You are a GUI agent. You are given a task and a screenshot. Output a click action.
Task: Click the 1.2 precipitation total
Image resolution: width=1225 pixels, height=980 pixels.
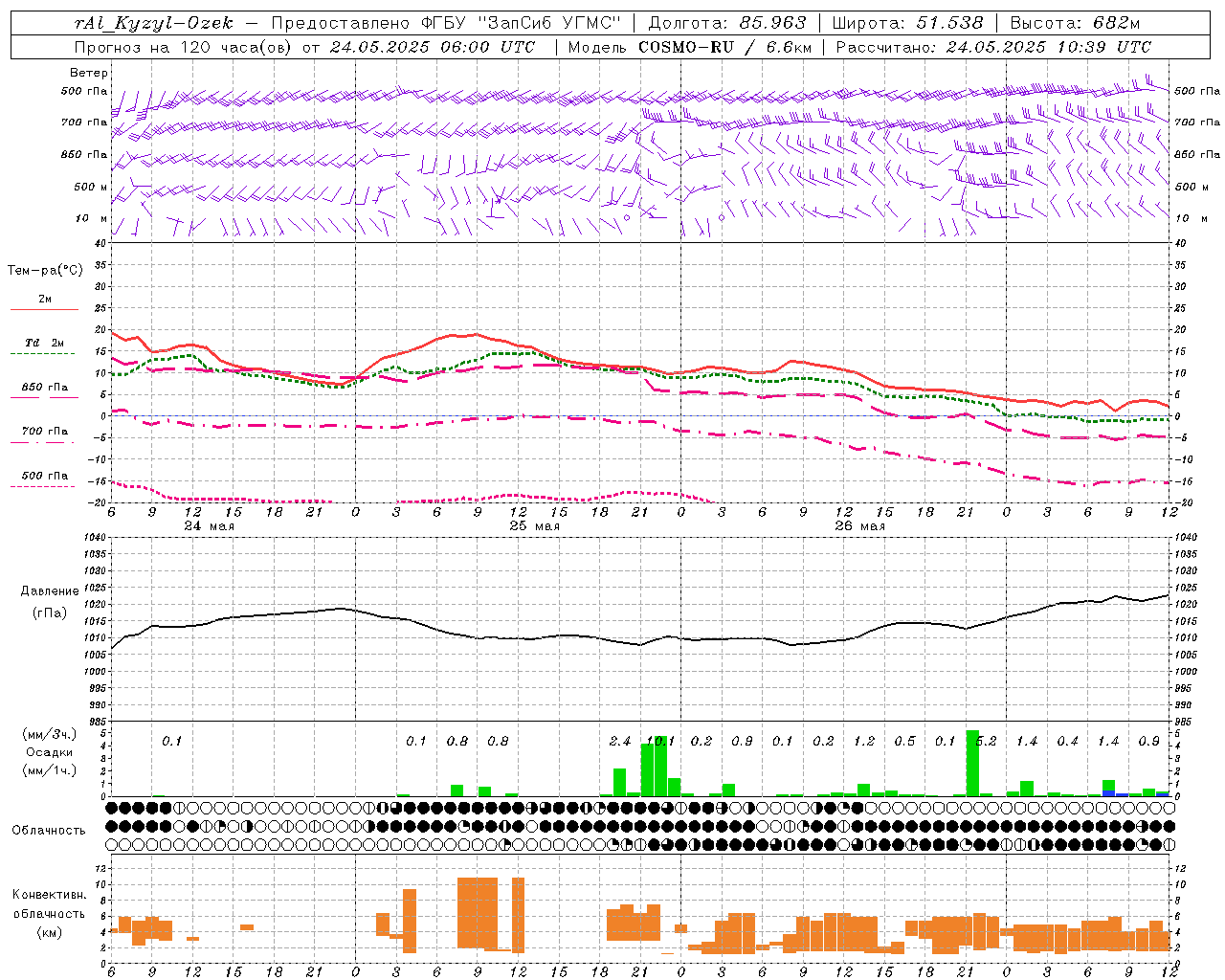coord(864,742)
